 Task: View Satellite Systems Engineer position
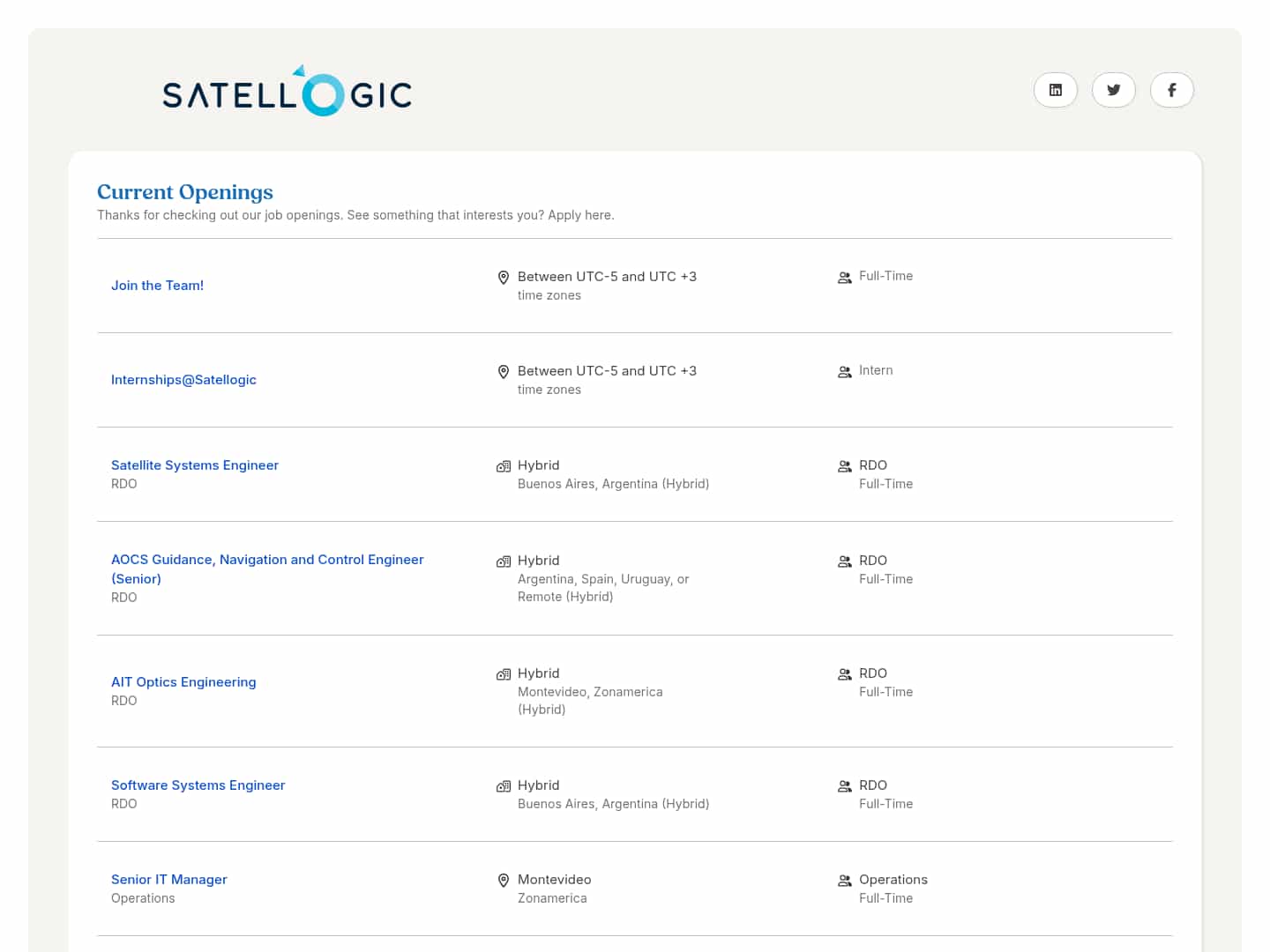(x=195, y=465)
